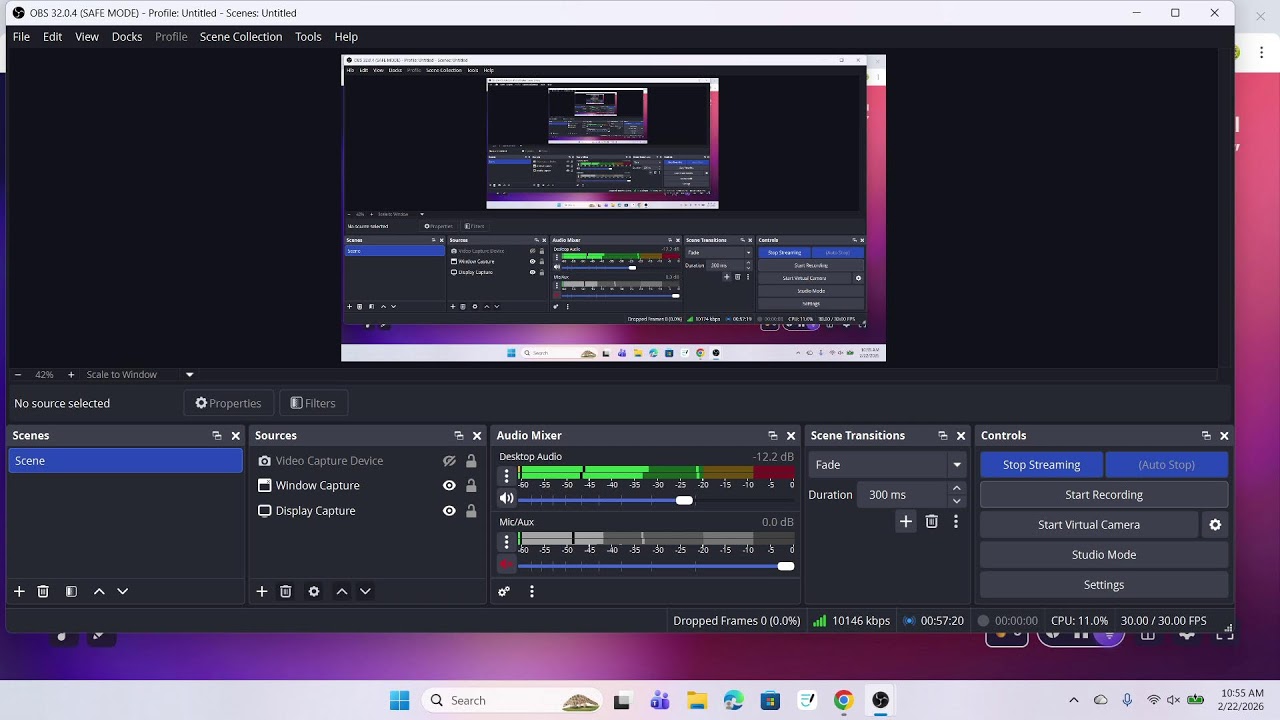Add a new scene with plus icon

19,591
